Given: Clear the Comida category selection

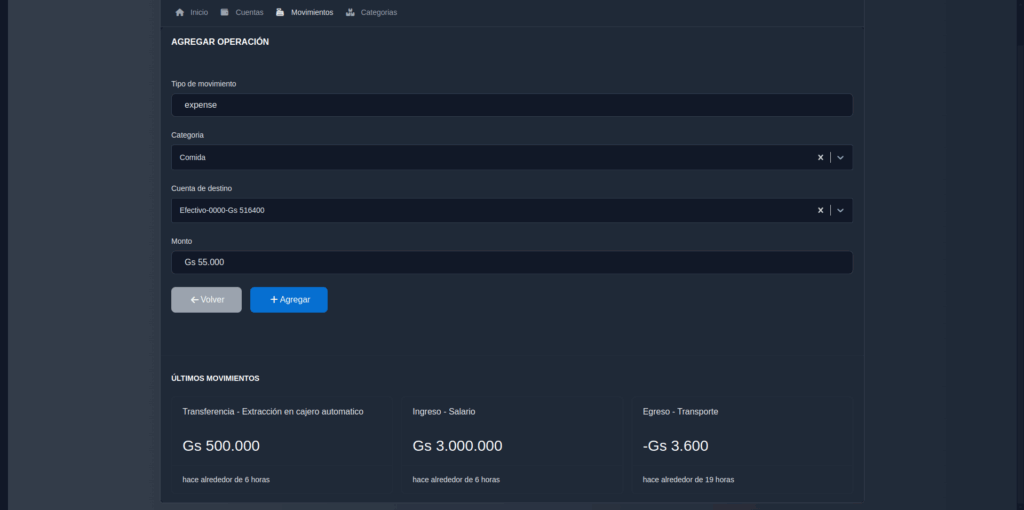Looking at the screenshot, I should (820, 157).
